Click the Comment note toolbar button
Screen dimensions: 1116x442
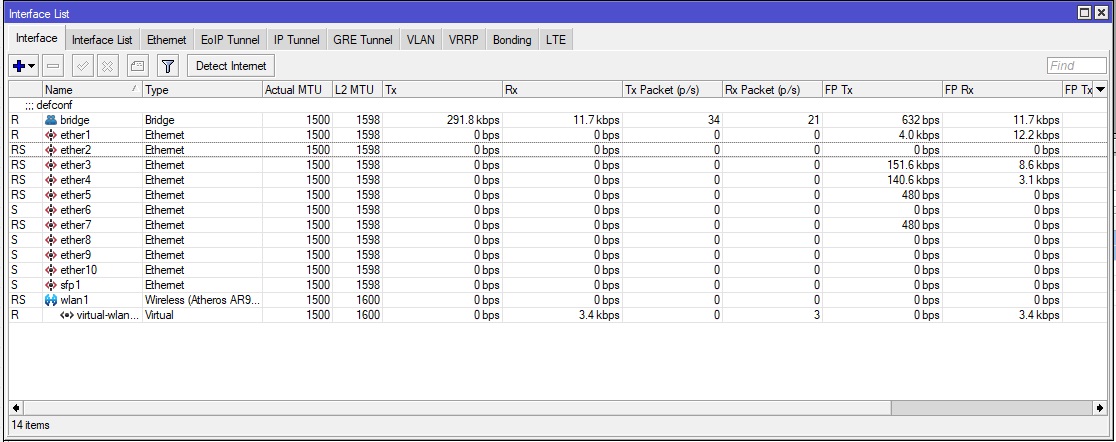pos(137,66)
